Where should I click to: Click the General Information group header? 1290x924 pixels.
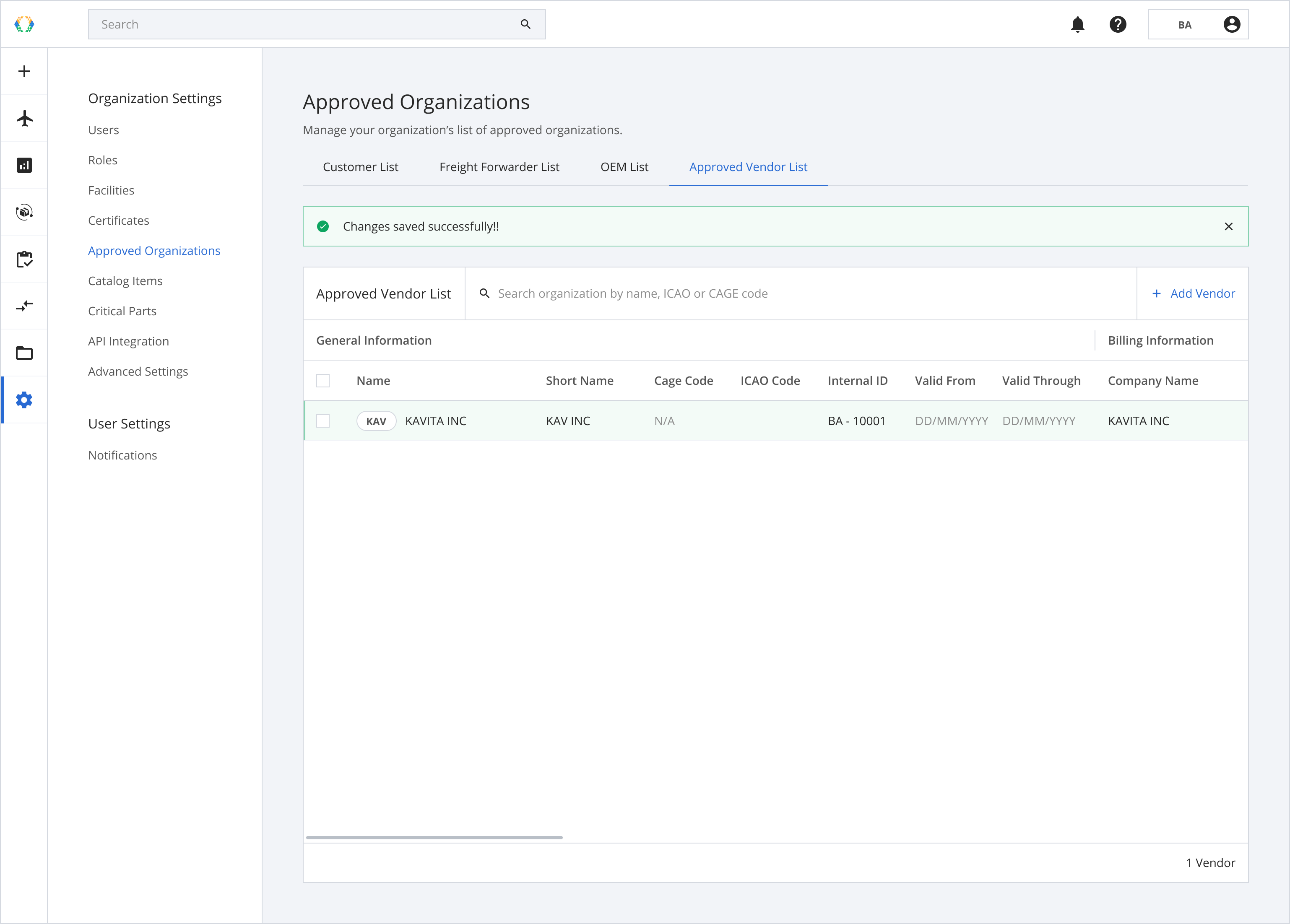pos(374,340)
